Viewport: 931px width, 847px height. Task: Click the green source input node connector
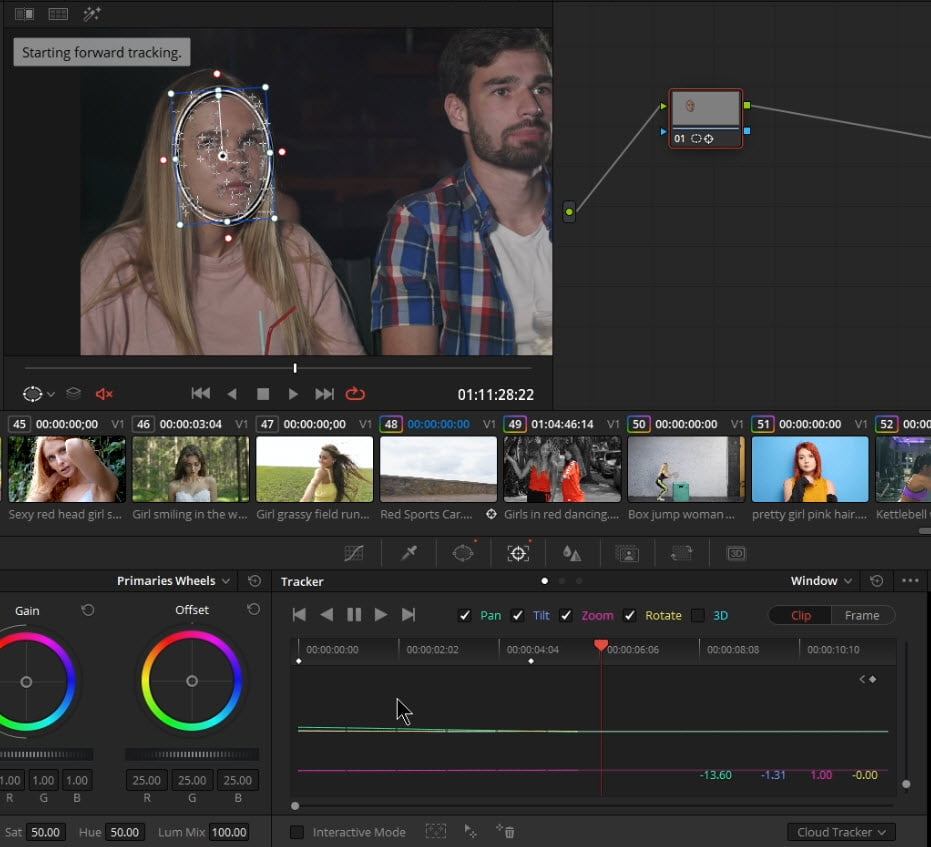pyautogui.click(x=569, y=212)
